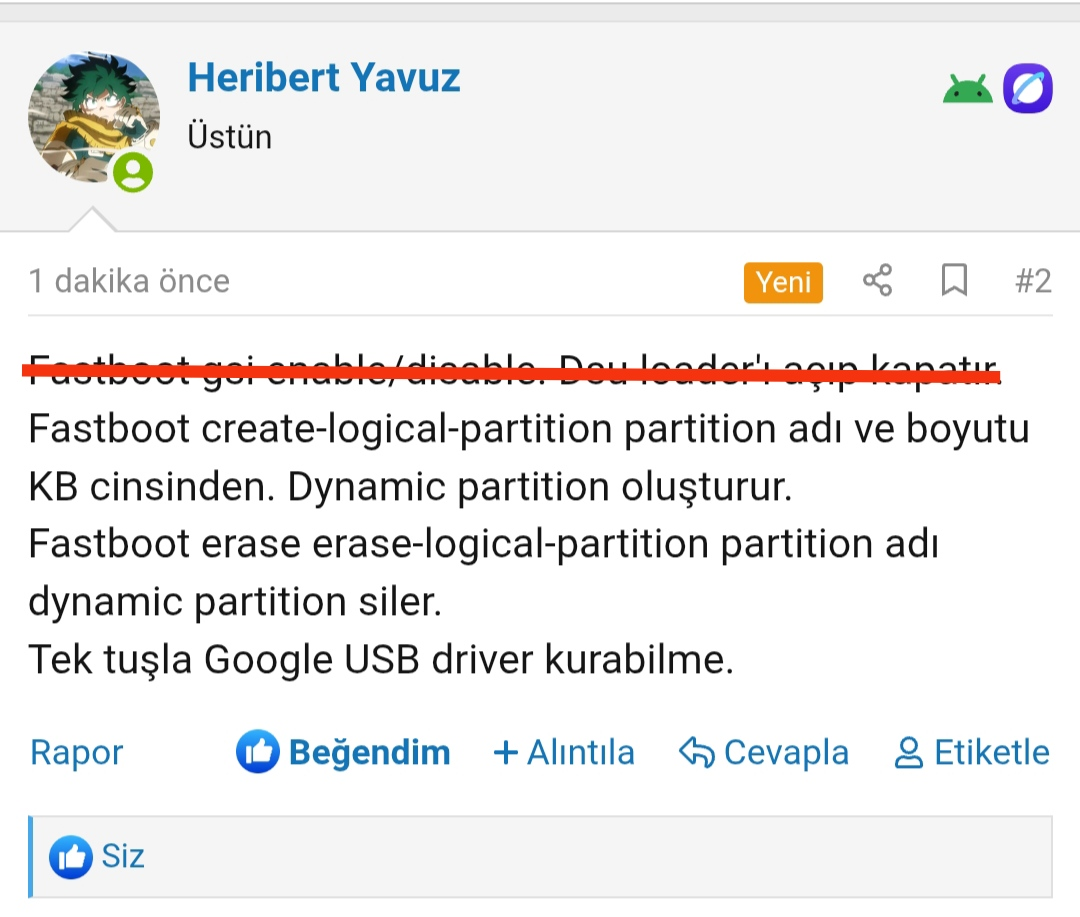Click the 'Fastboot erase erase-logical-partition' text line

(484, 544)
